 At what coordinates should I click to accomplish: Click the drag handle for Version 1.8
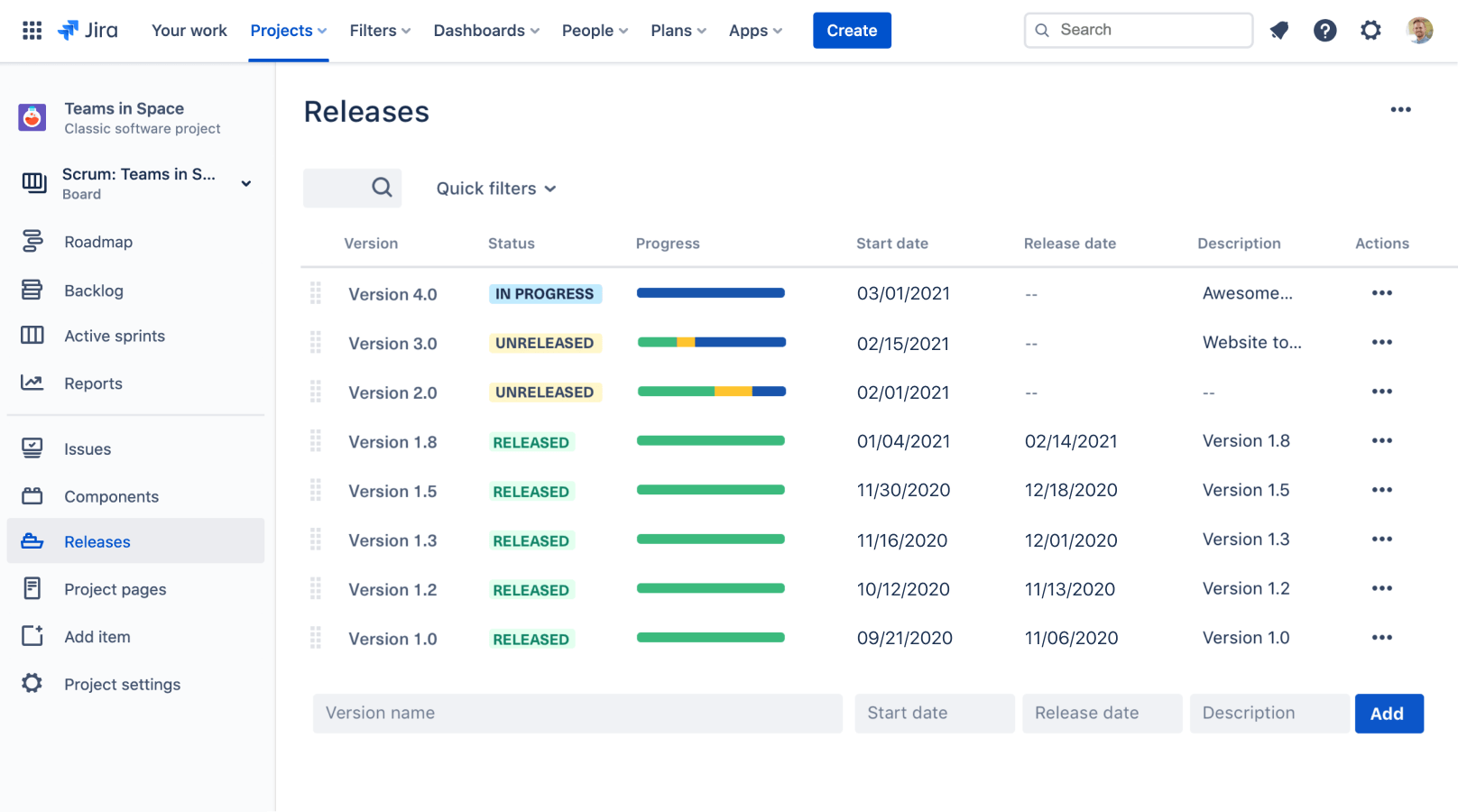point(316,441)
